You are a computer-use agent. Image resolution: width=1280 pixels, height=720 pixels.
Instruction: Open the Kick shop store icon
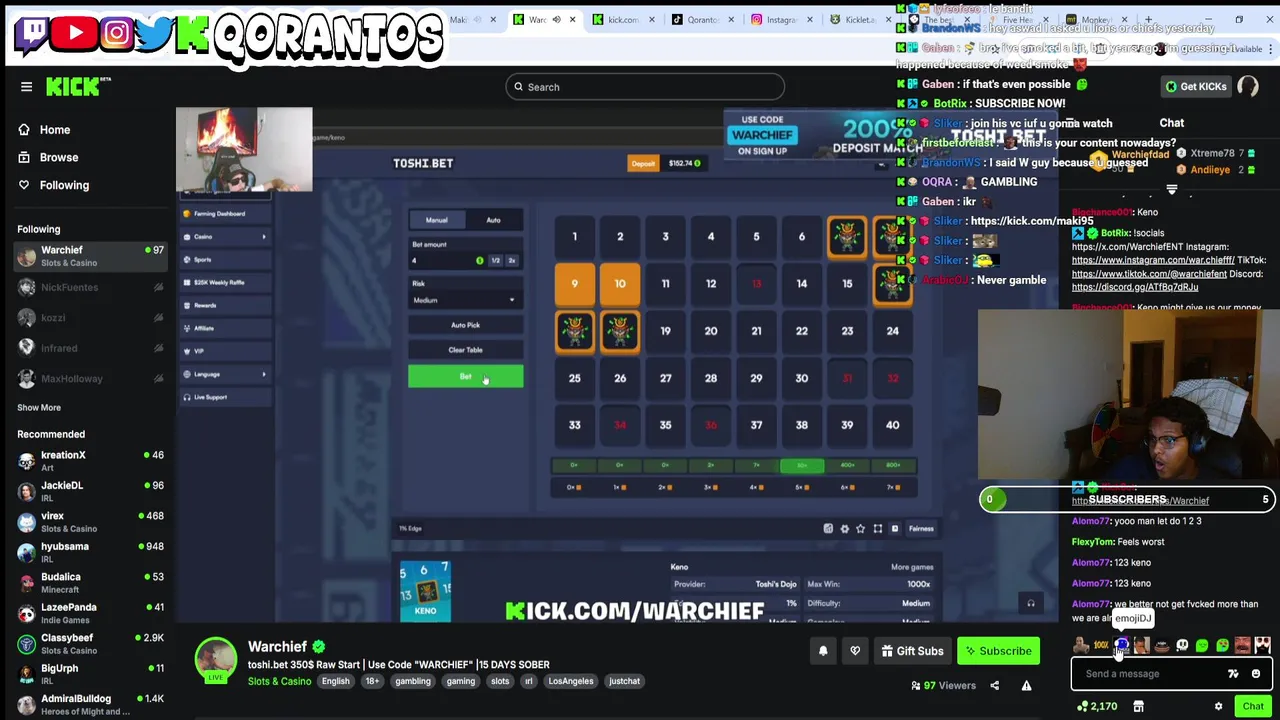(1138, 706)
